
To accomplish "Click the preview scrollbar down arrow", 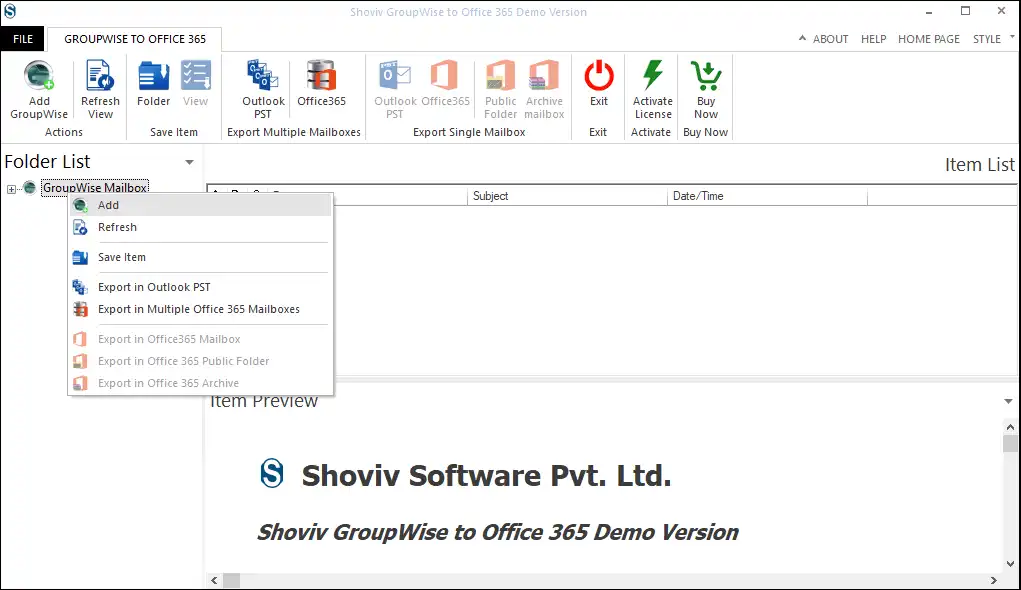I will [x=1010, y=564].
